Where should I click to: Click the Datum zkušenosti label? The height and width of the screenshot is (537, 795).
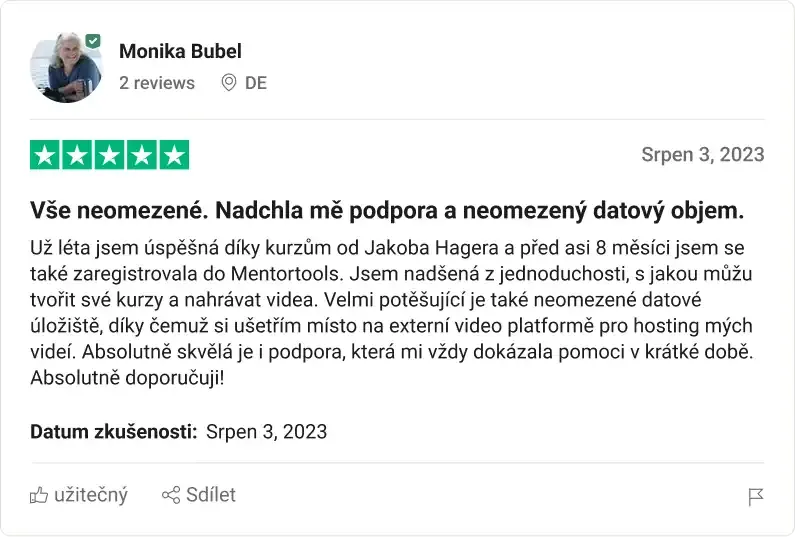pos(113,432)
